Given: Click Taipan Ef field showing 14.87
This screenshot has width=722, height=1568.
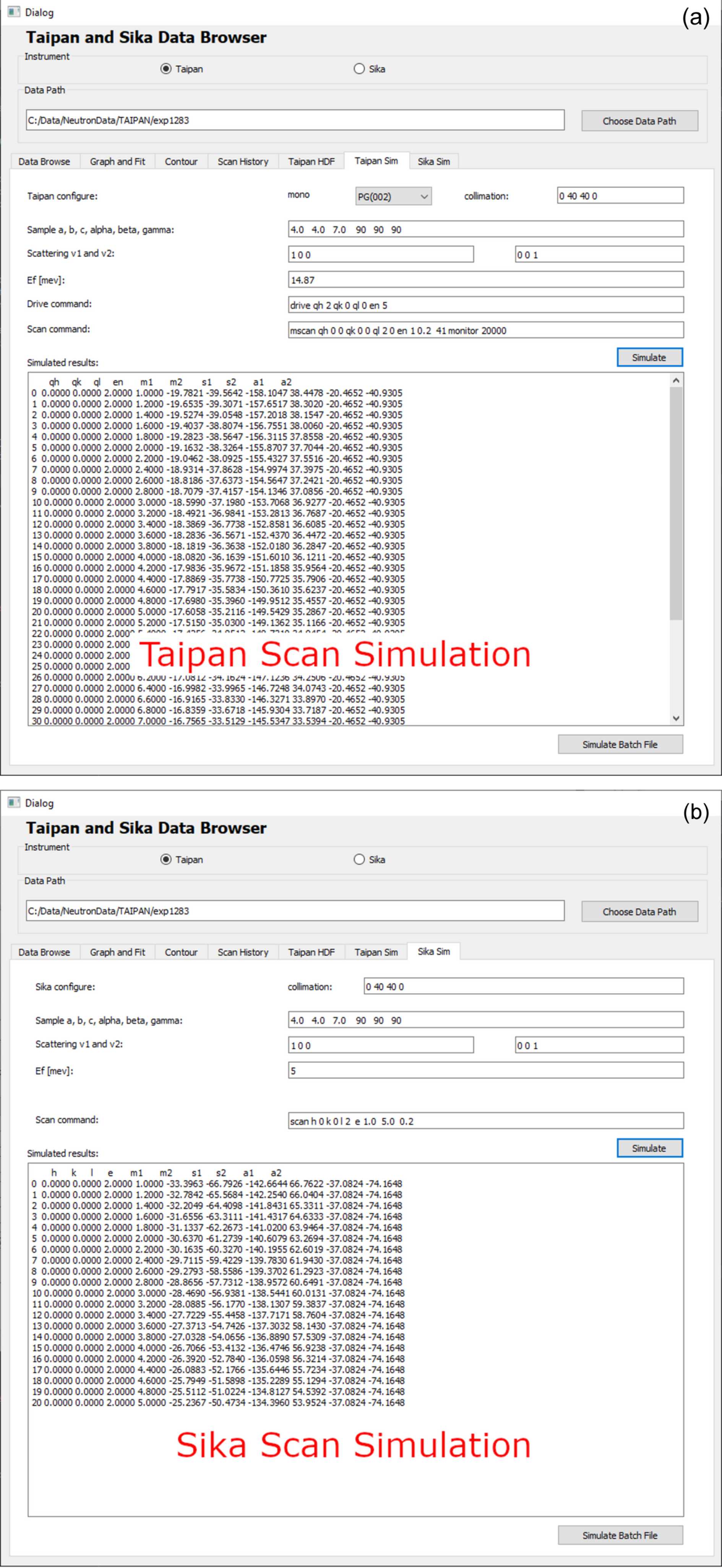Looking at the screenshot, I should tap(486, 280).
